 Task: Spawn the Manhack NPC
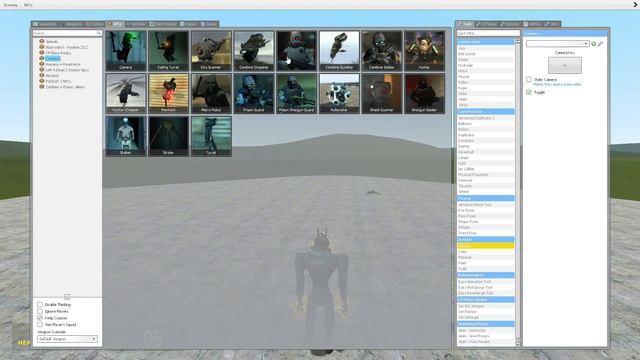[x=169, y=93]
